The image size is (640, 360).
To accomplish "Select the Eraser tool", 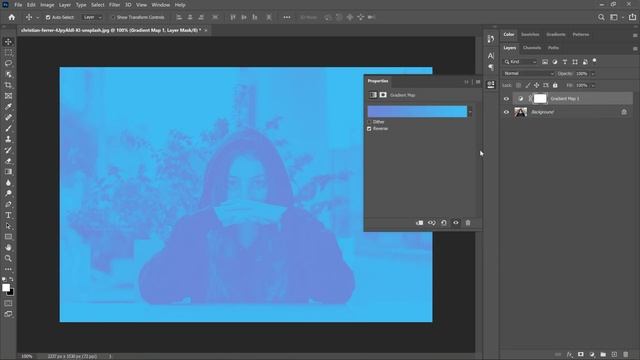I will pyautogui.click(x=8, y=161).
